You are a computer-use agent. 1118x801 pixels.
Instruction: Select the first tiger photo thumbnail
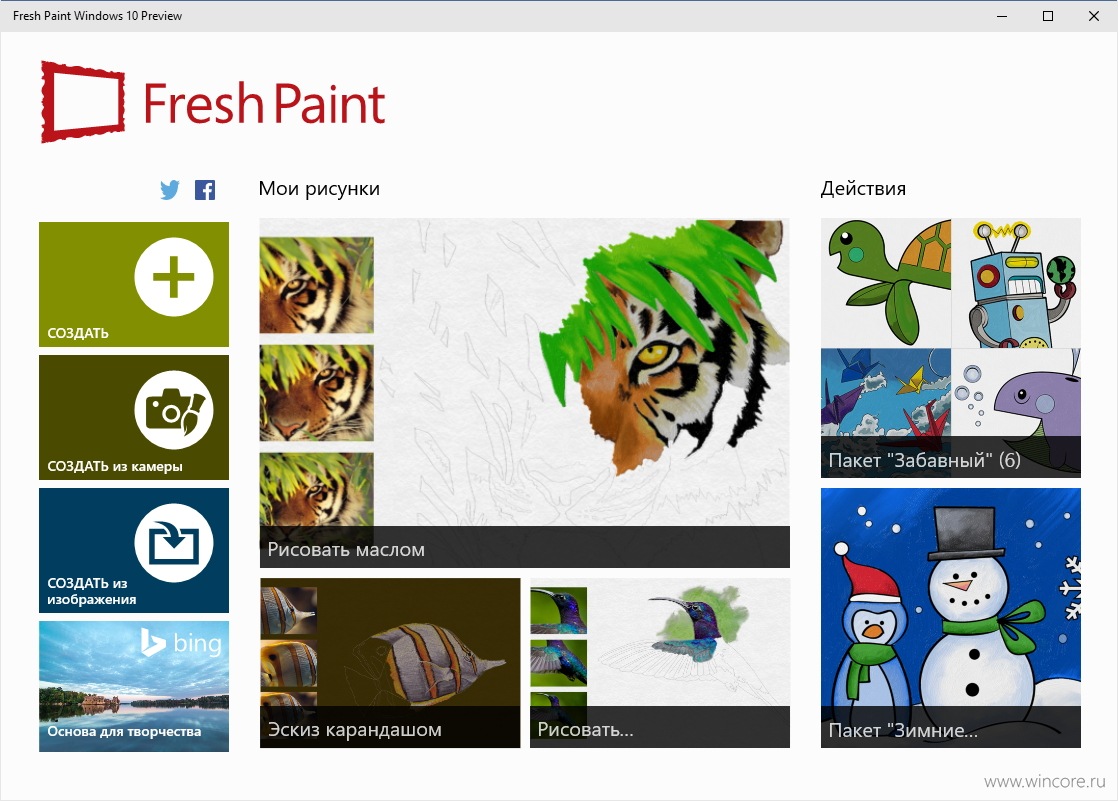click(x=317, y=285)
